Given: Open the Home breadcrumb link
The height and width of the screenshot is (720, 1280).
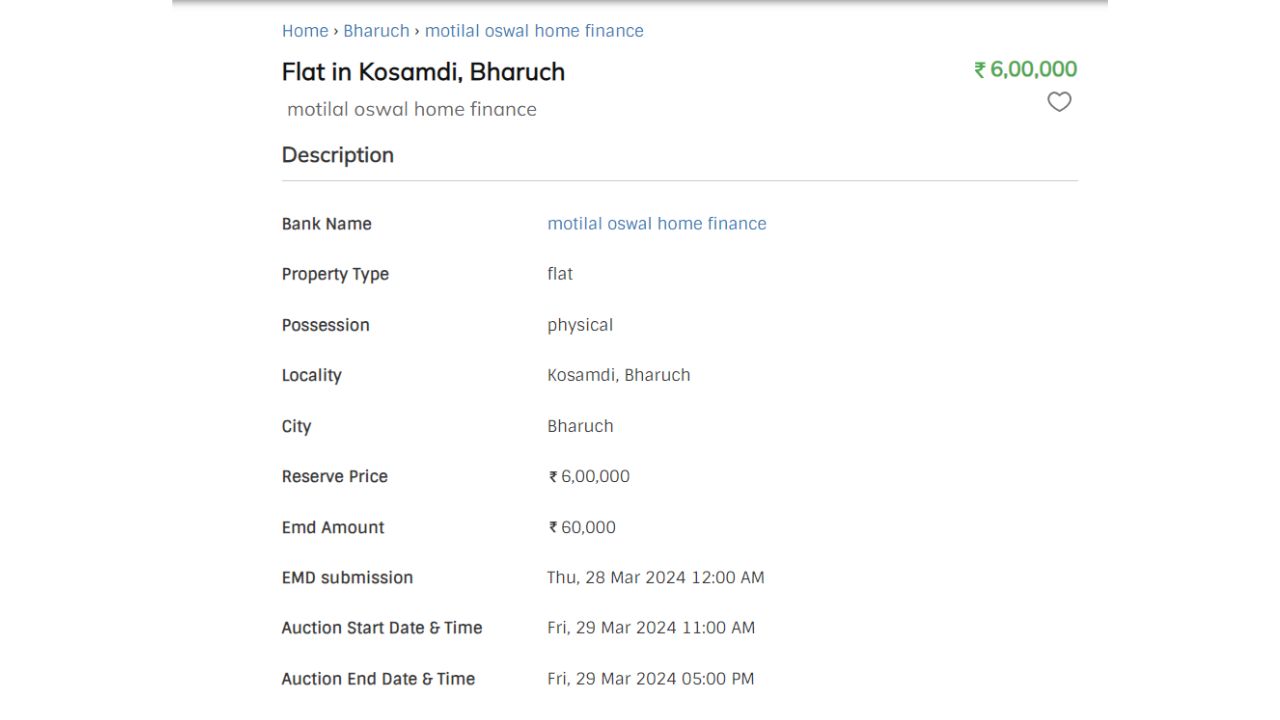Looking at the screenshot, I should [x=305, y=31].
